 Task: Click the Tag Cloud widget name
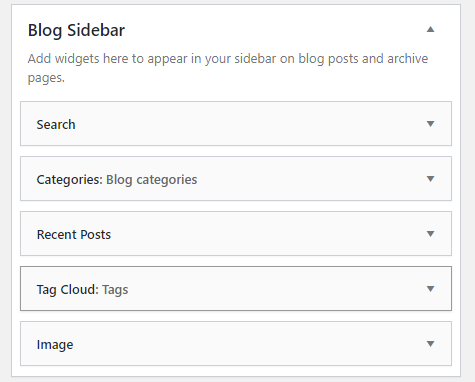coord(68,290)
